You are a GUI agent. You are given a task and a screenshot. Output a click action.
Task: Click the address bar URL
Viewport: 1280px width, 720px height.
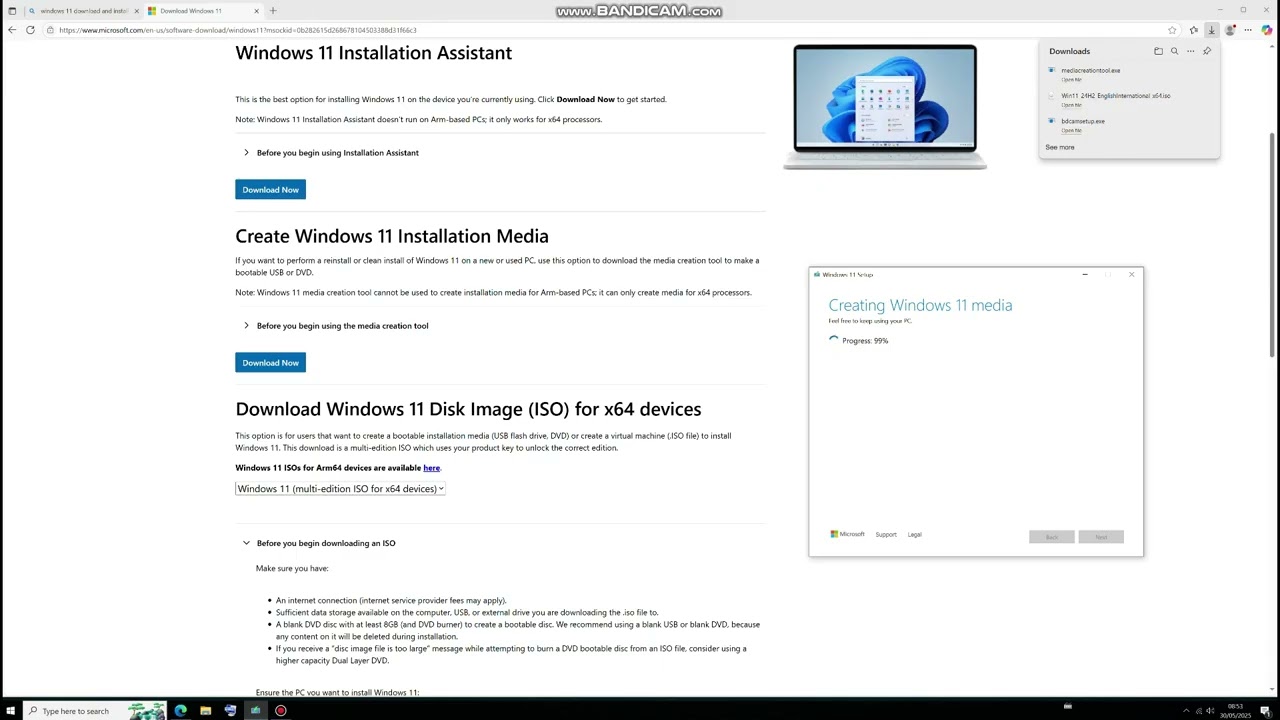click(x=238, y=30)
